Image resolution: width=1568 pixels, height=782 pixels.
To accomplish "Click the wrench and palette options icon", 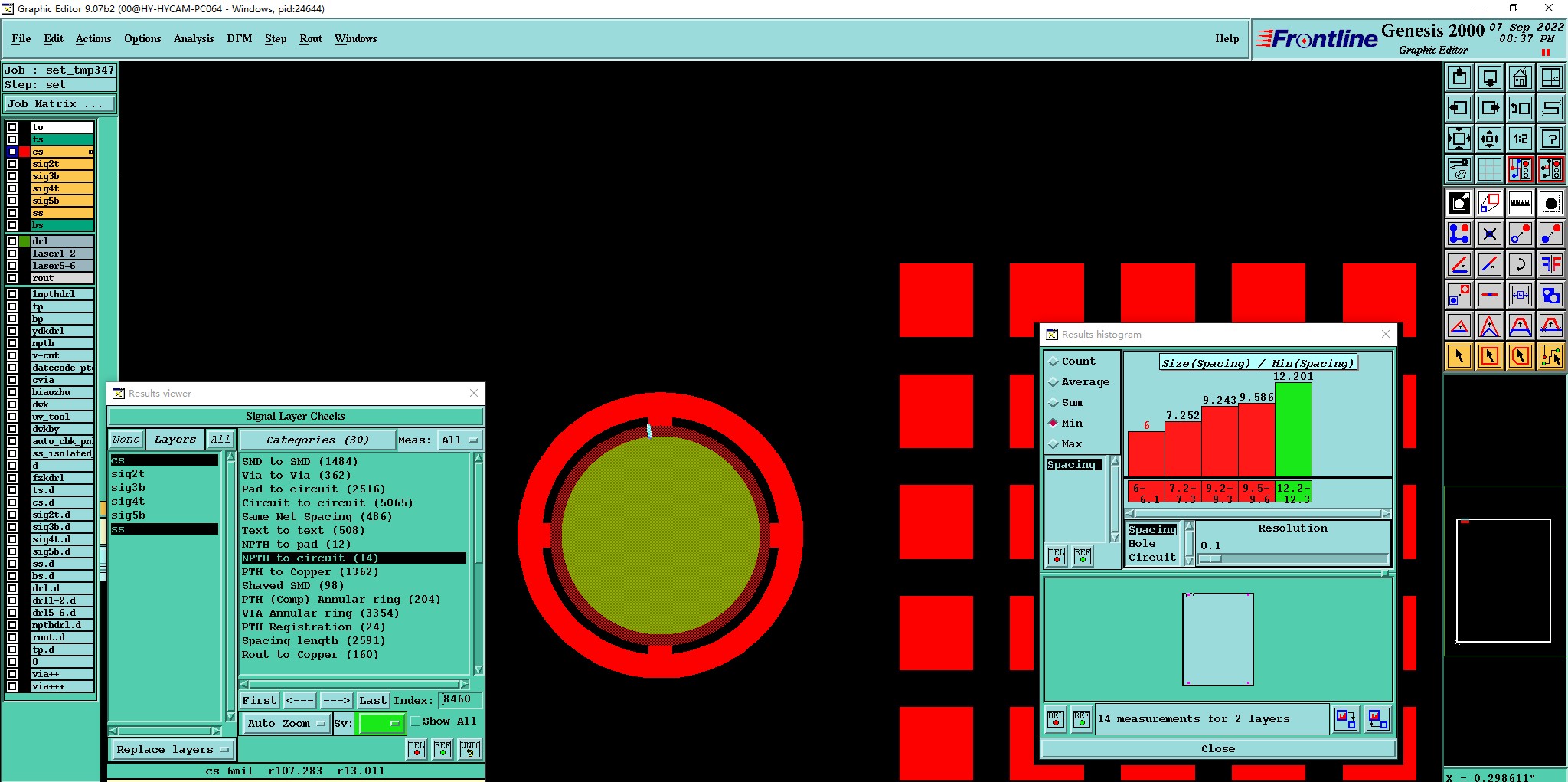I will (1459, 169).
